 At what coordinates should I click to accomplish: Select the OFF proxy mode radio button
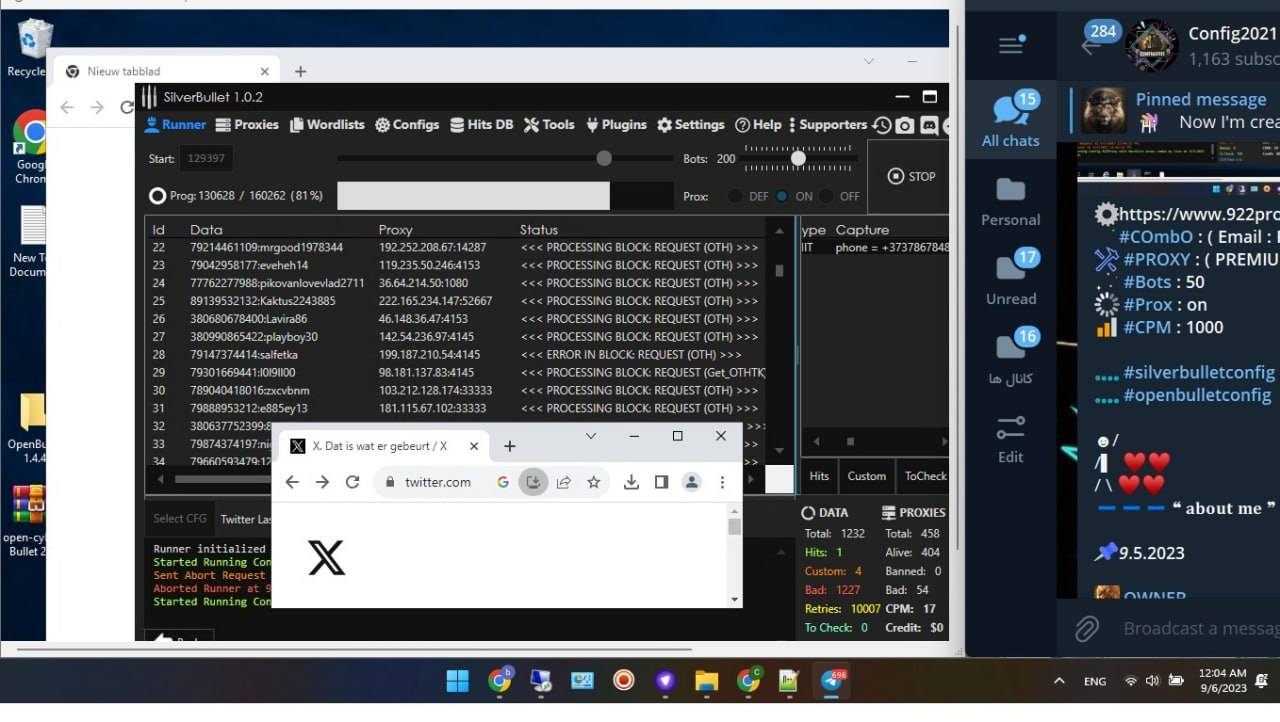coord(826,196)
